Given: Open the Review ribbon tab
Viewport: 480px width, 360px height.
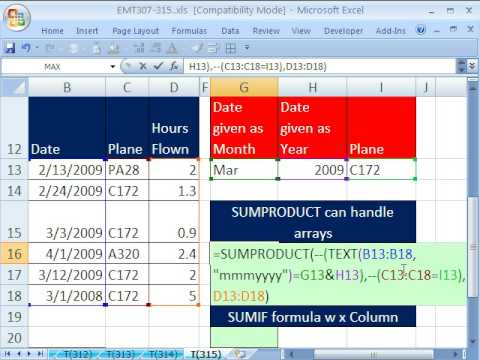Looking at the screenshot, I should pyautogui.click(x=266, y=31).
